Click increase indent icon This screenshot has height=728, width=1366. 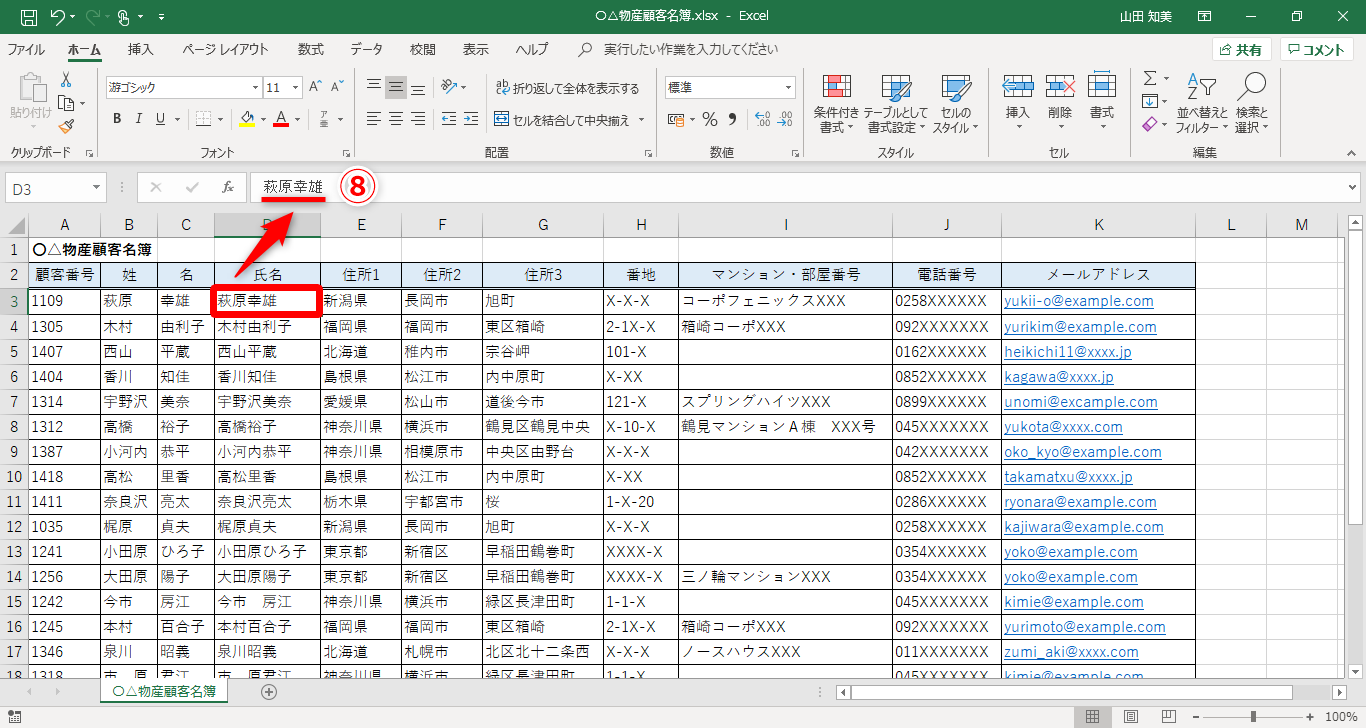point(469,119)
